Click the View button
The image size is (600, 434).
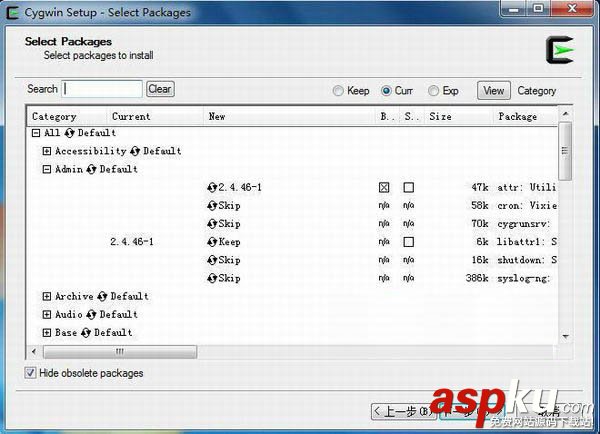click(494, 91)
